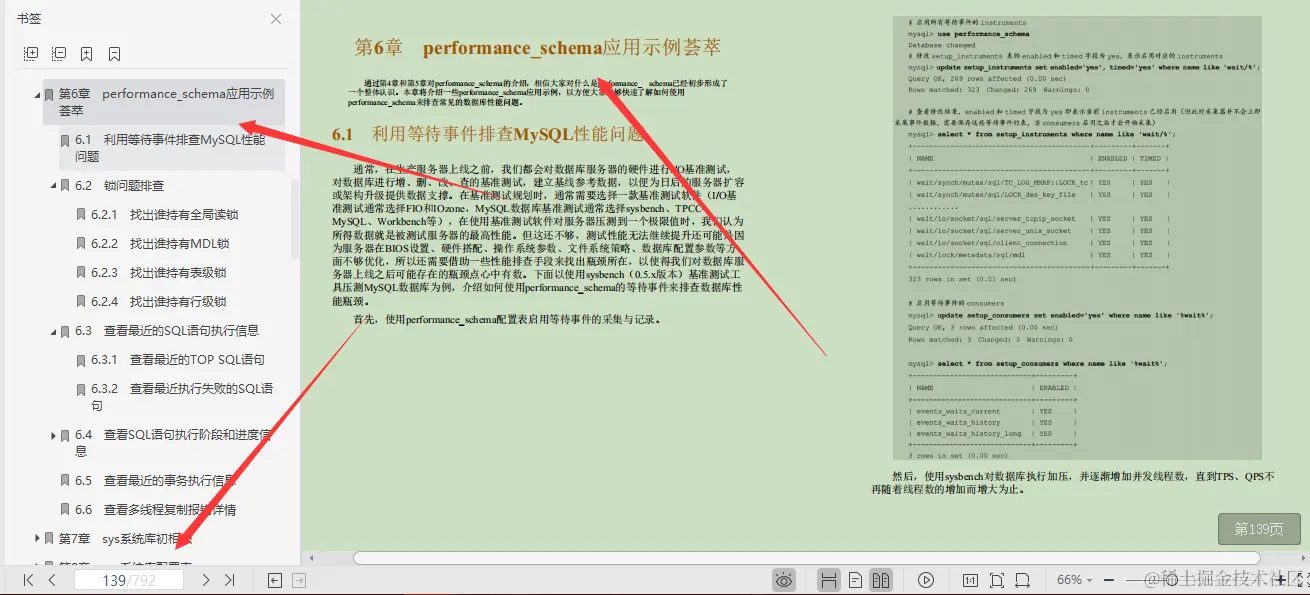The width and height of the screenshot is (1310, 595).
Task: Go to the last page
Action: (x=229, y=580)
